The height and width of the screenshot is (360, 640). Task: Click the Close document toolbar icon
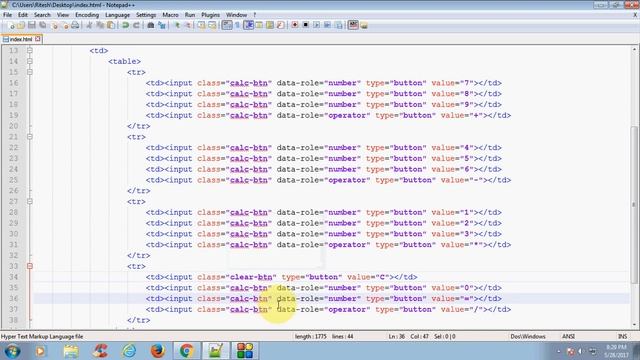[55, 25]
